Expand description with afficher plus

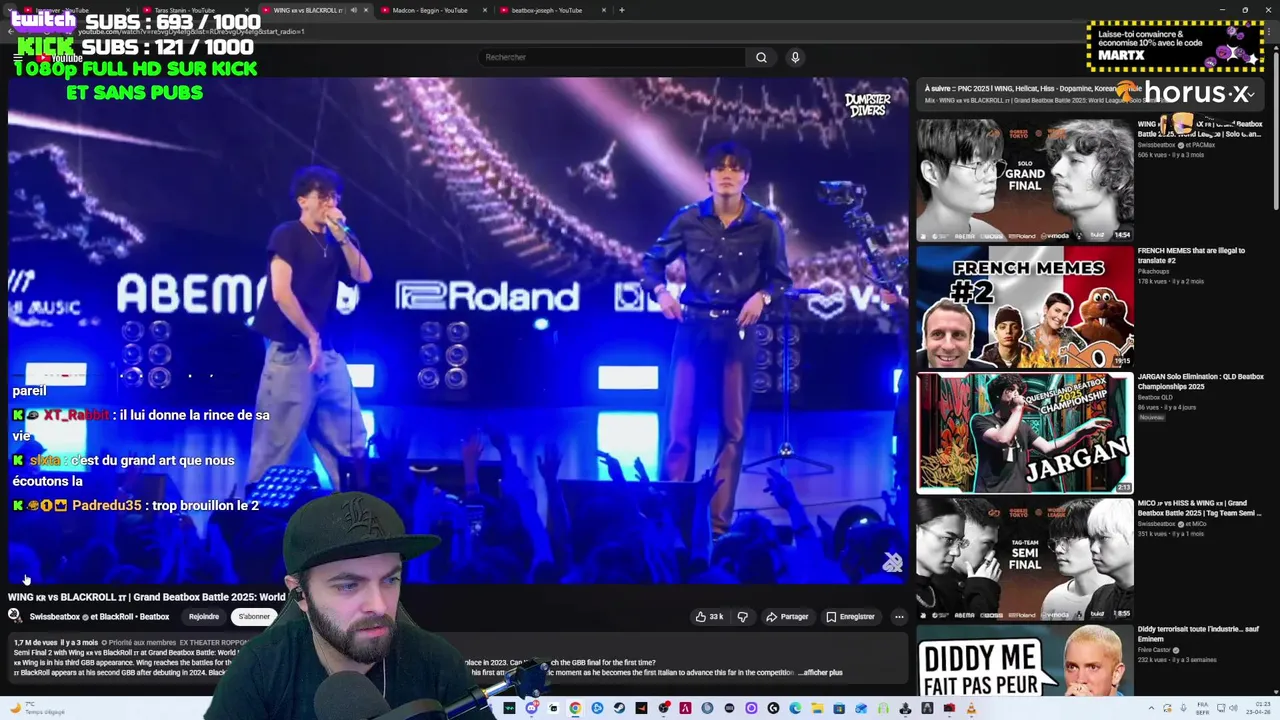point(822,673)
